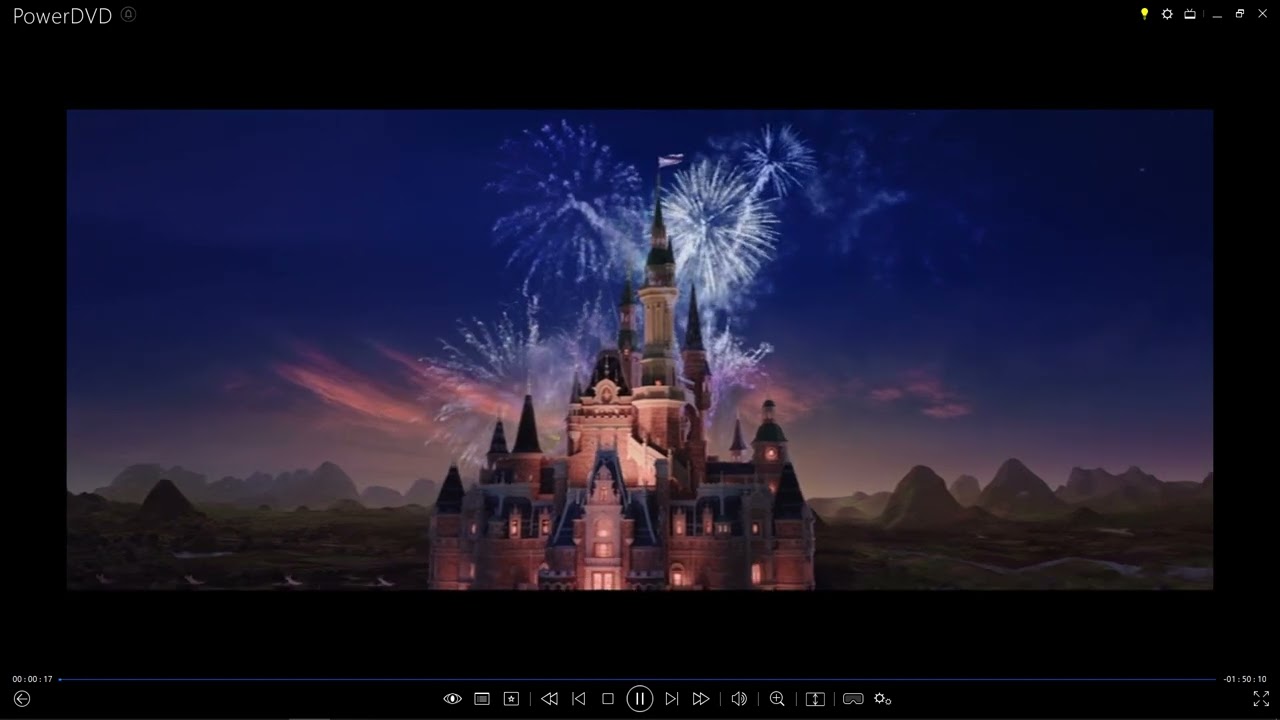Image resolution: width=1280 pixels, height=720 pixels.
Task: Click the elapsed time 00:00:17
Action: click(x=33, y=679)
